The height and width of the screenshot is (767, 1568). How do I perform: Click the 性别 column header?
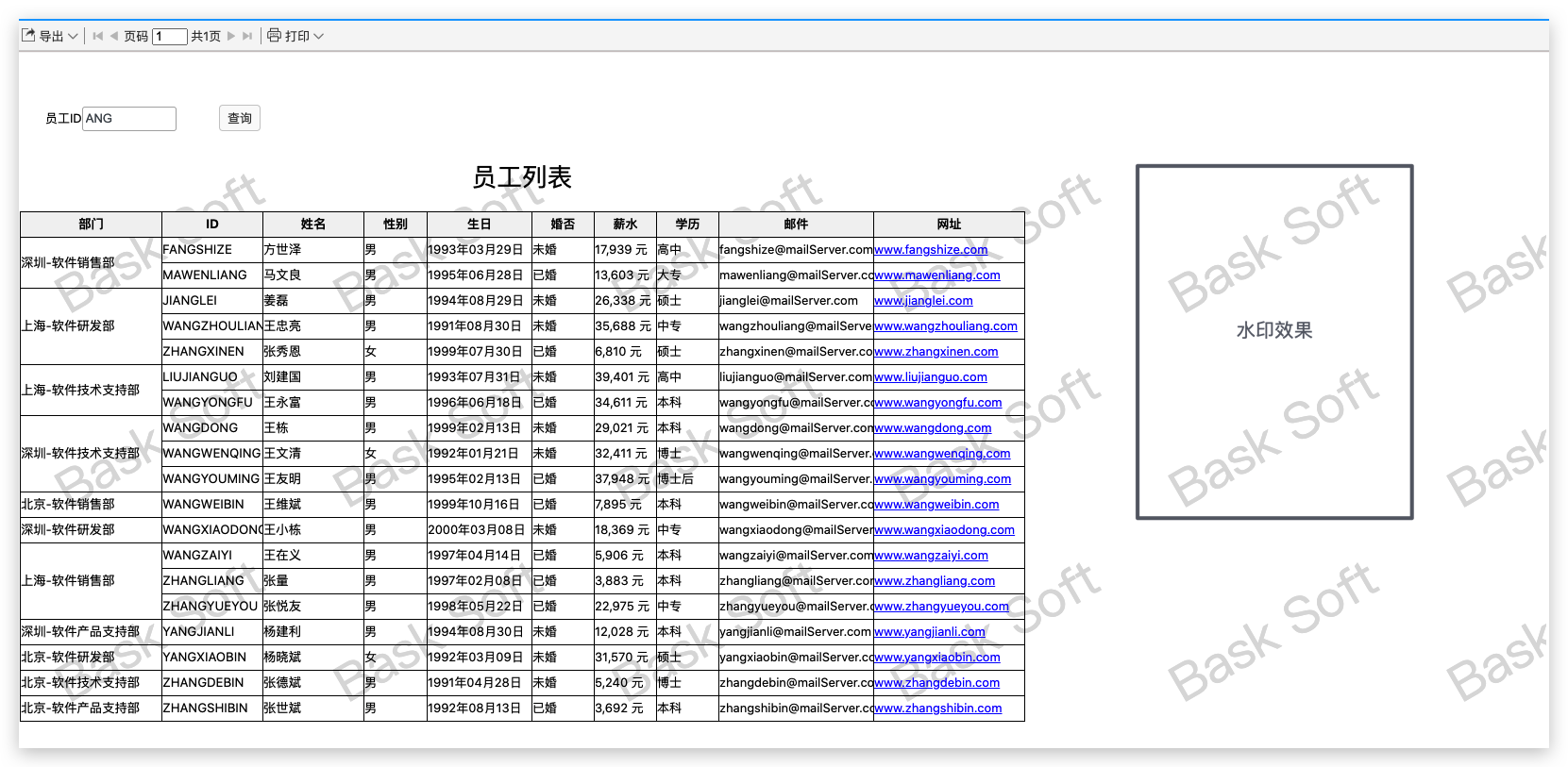pyautogui.click(x=396, y=225)
